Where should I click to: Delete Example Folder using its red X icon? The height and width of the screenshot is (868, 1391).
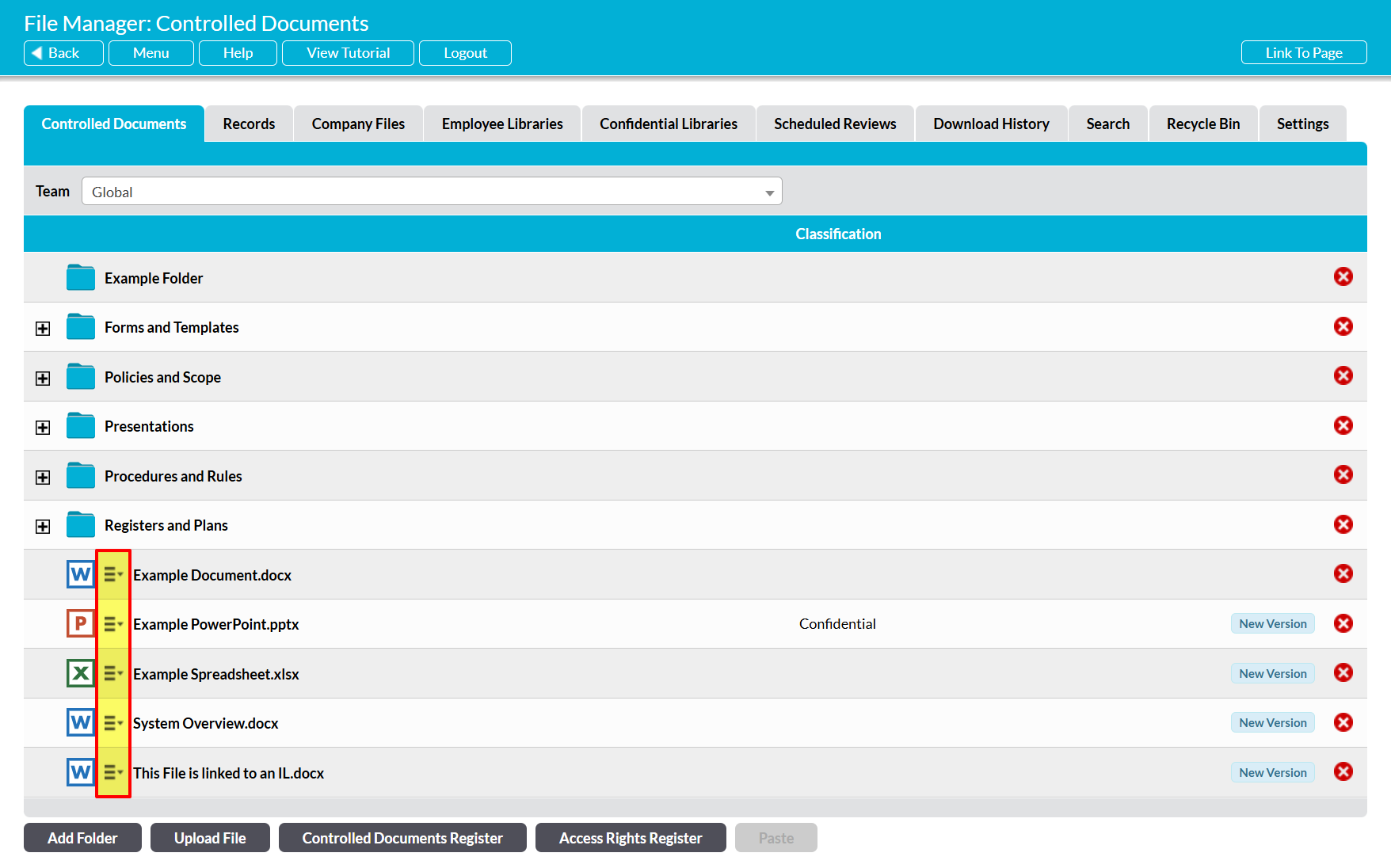pyautogui.click(x=1343, y=277)
